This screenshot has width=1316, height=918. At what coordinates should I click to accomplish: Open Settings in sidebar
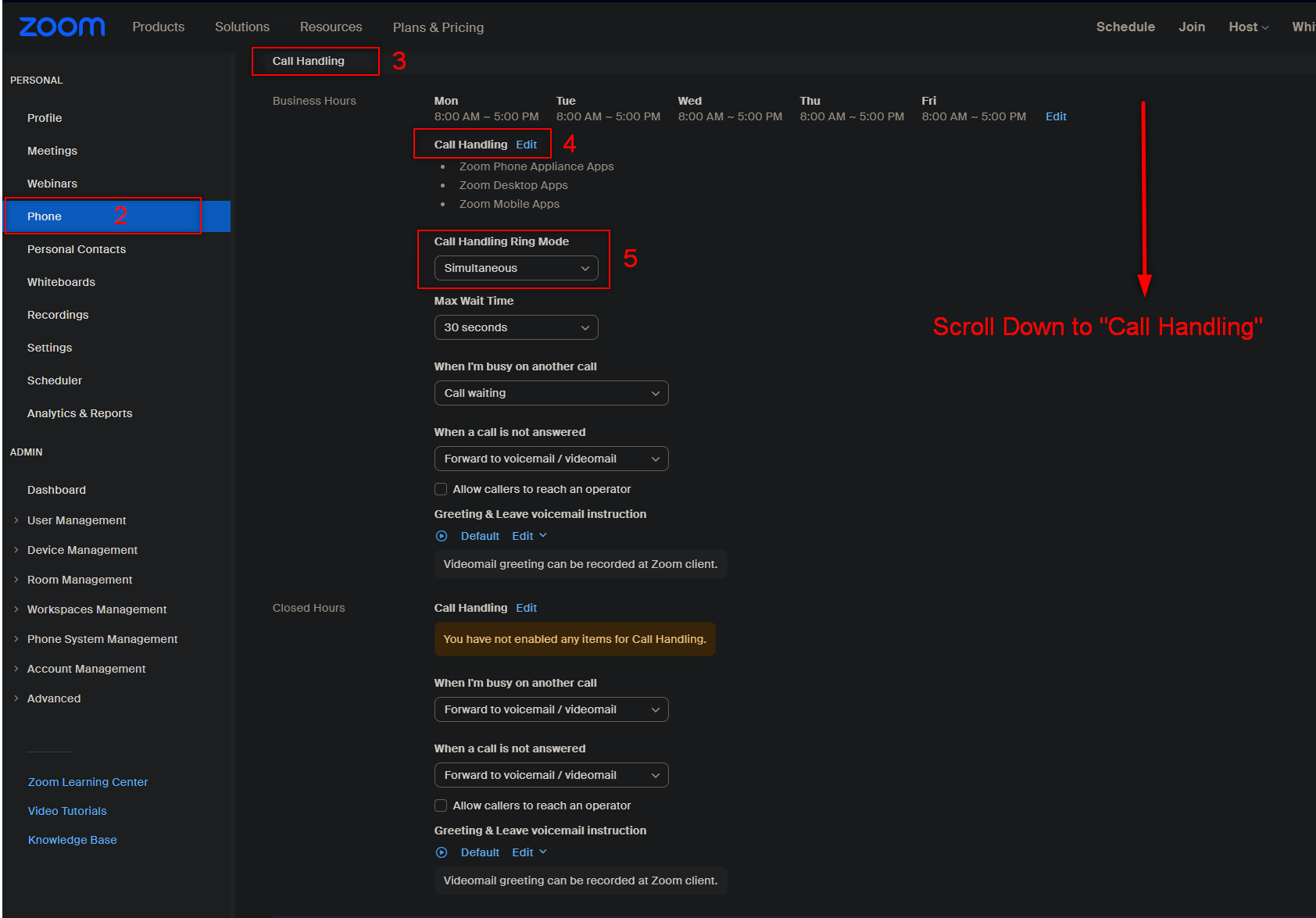click(50, 348)
